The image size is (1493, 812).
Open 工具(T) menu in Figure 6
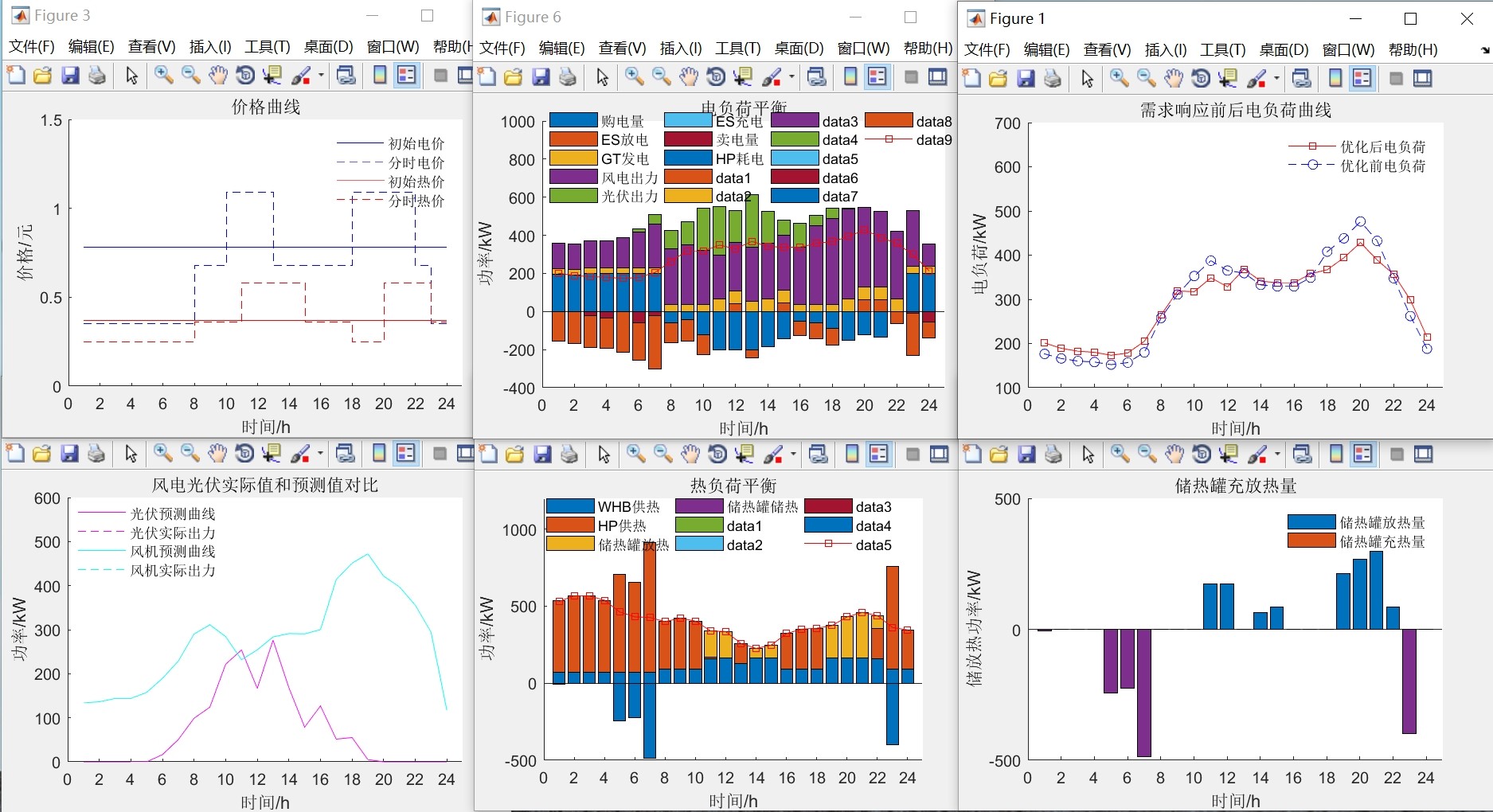pos(737,48)
